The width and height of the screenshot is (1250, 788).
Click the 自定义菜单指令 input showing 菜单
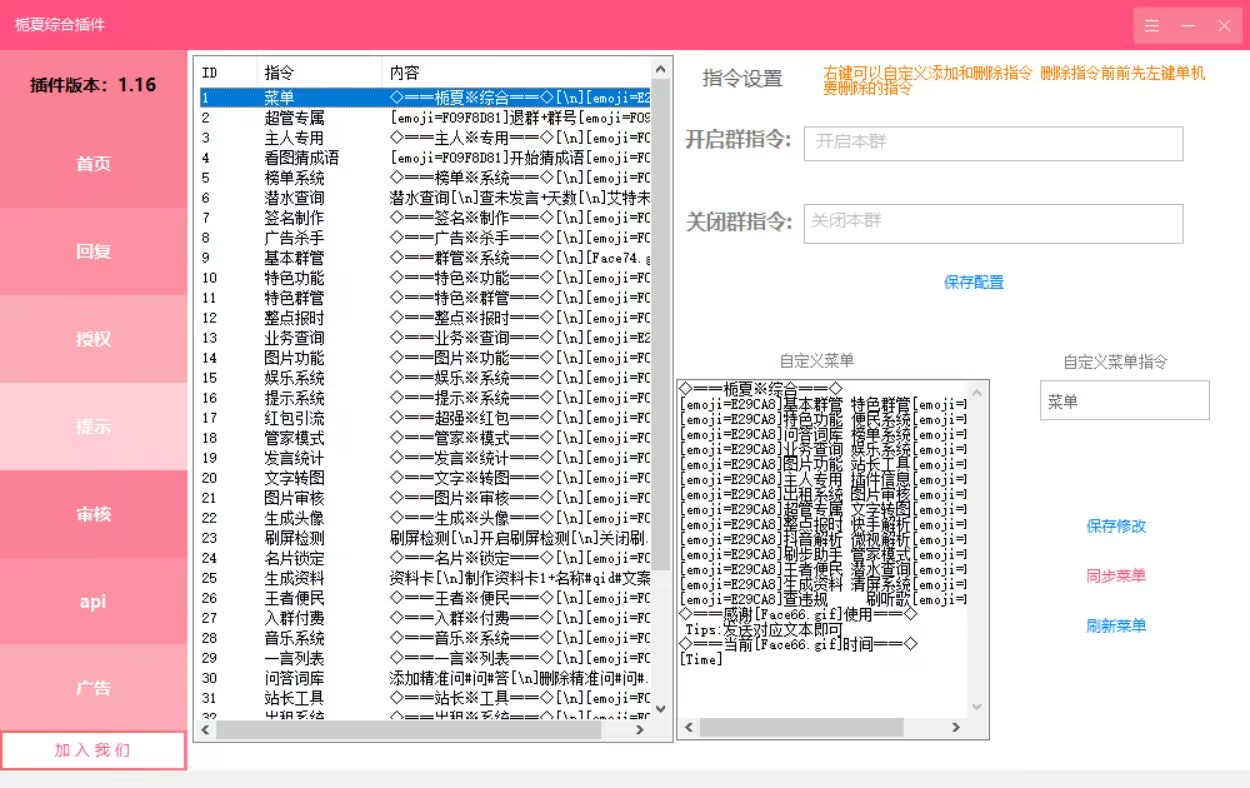coord(1124,400)
